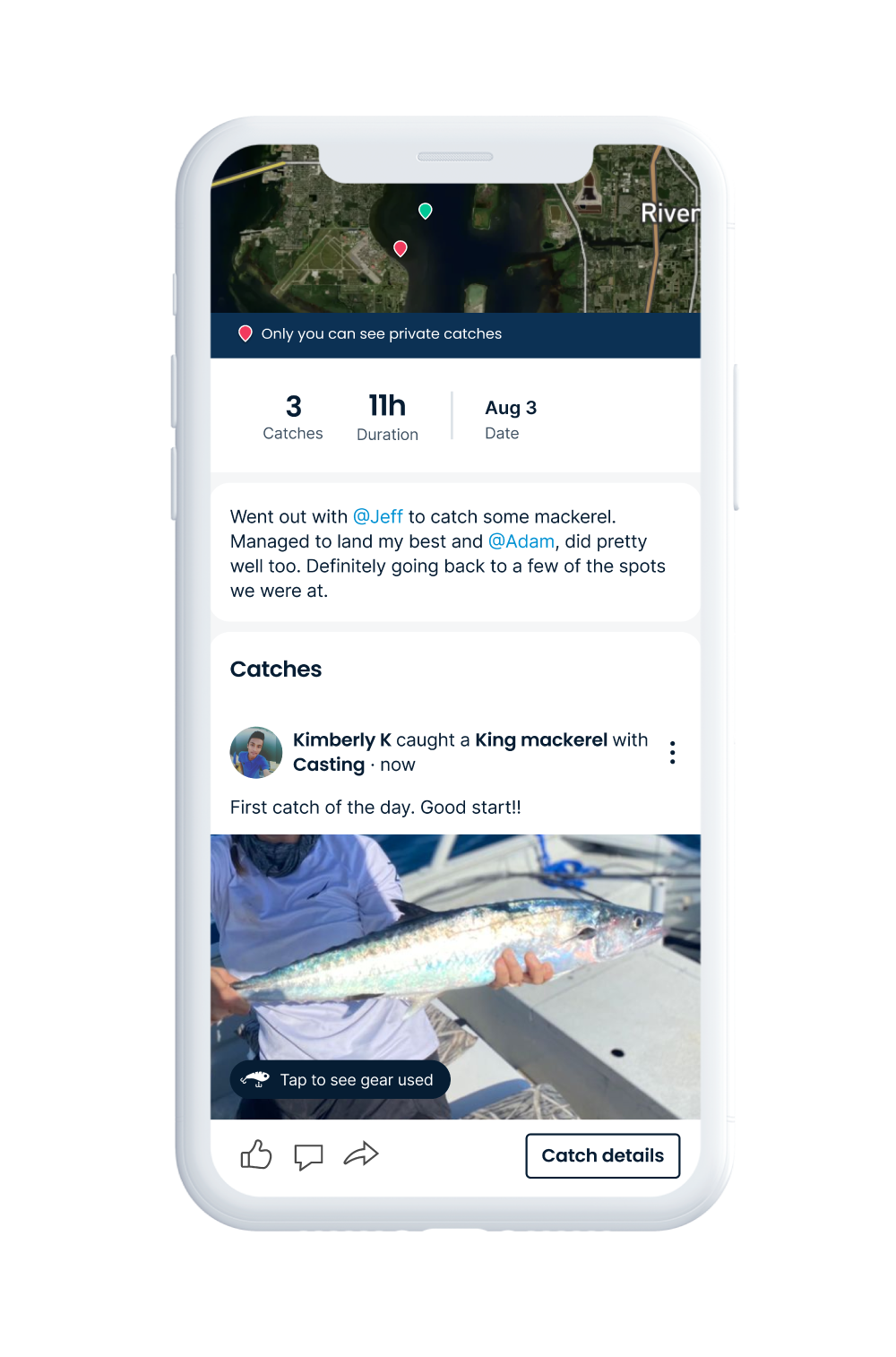The image size is (896, 1357).
Task: Open the Catch details button
Action: point(602,1155)
